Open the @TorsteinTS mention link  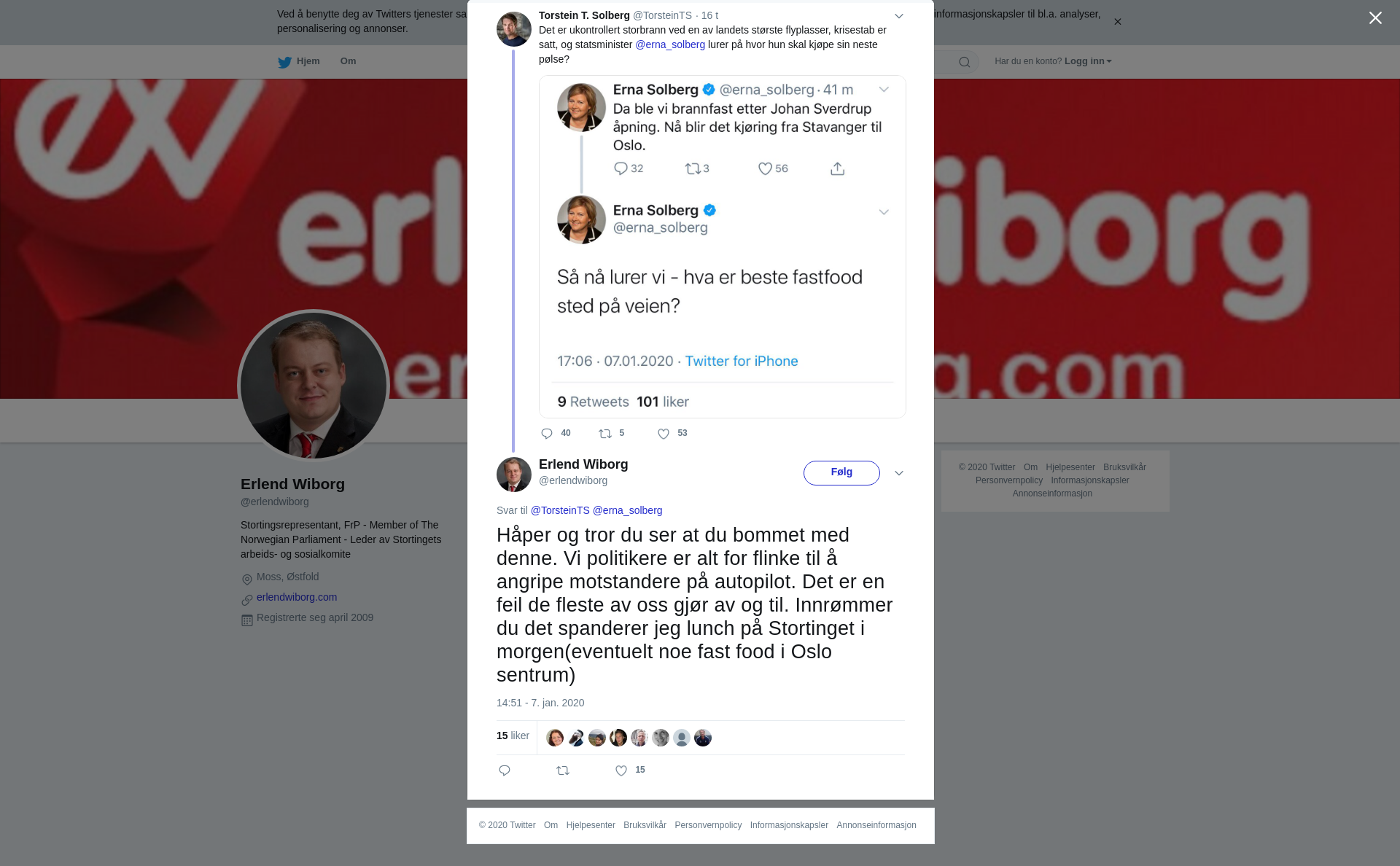point(560,510)
